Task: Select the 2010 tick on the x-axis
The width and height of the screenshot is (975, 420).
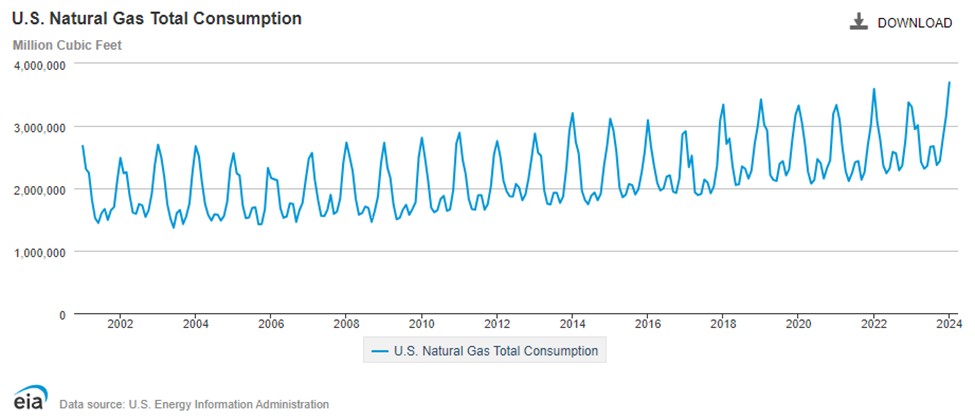Action: 421,324
